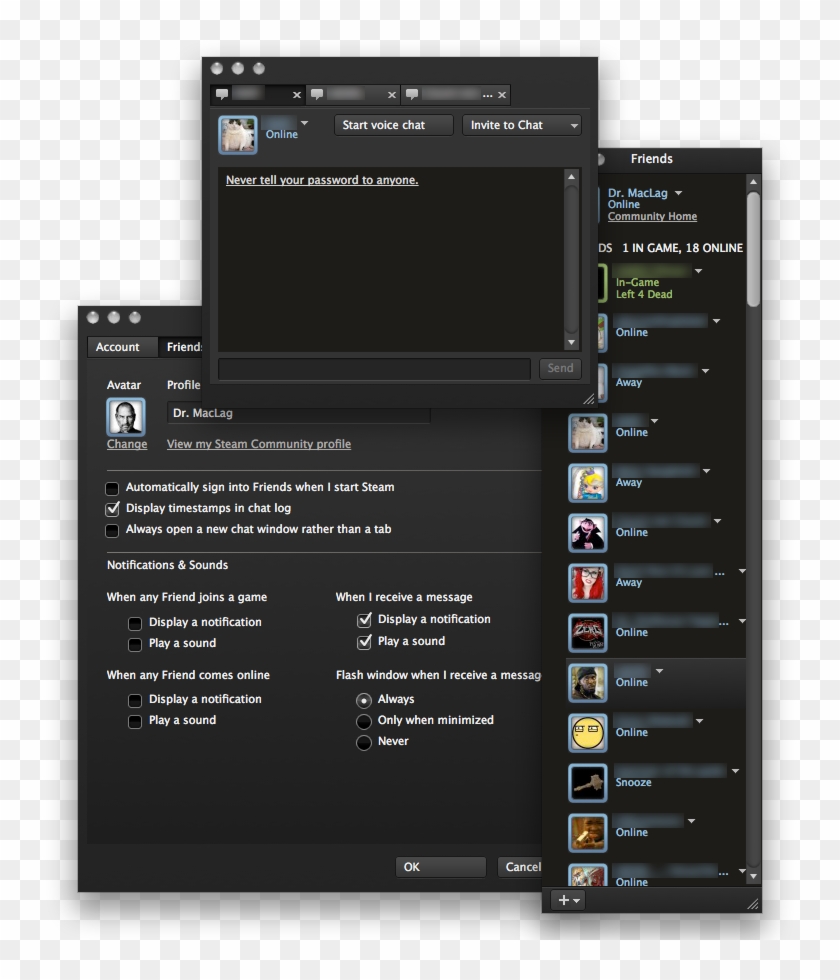Click the chat log vertical scrollbar

(x=571, y=260)
